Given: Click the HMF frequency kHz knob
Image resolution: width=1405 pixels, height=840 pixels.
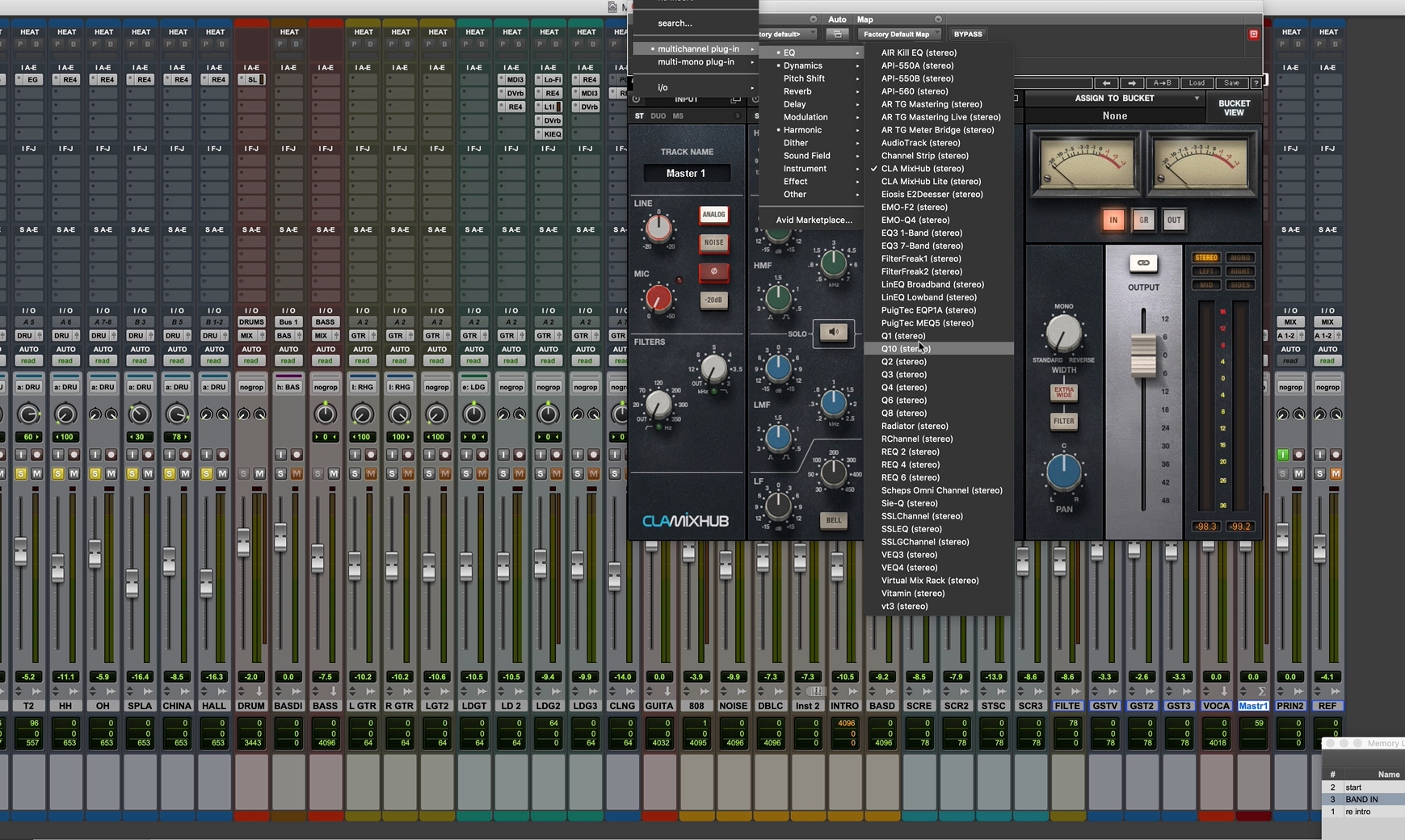Looking at the screenshot, I should point(833,262).
